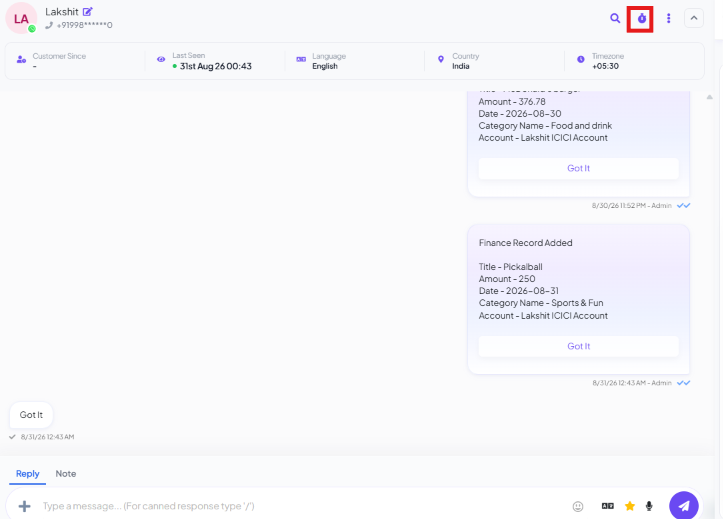Click masked phone number +91998******0
Image resolution: width=723 pixels, height=519 pixels.
pos(84,25)
